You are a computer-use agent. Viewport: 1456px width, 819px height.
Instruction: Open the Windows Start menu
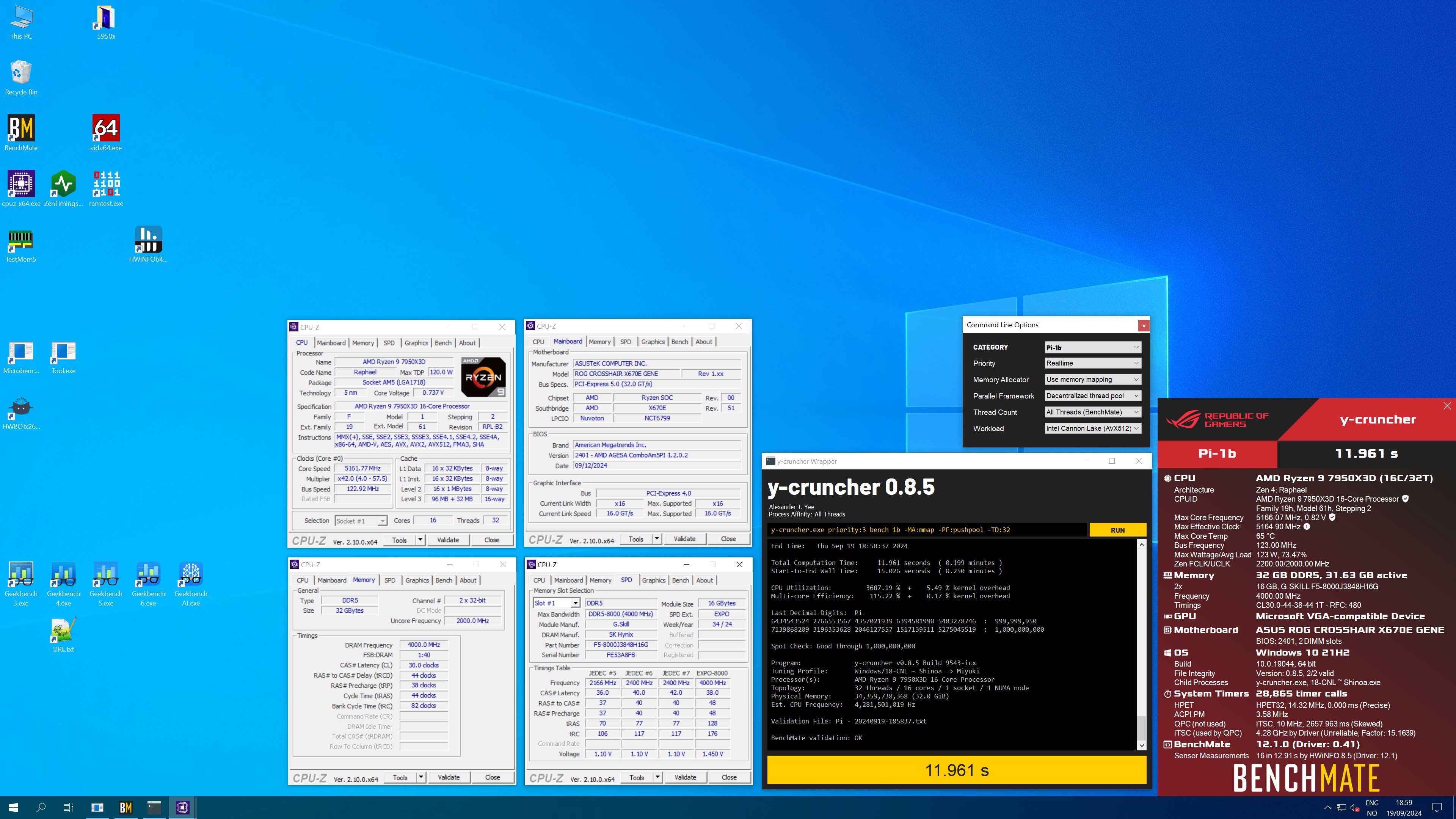click(x=14, y=808)
